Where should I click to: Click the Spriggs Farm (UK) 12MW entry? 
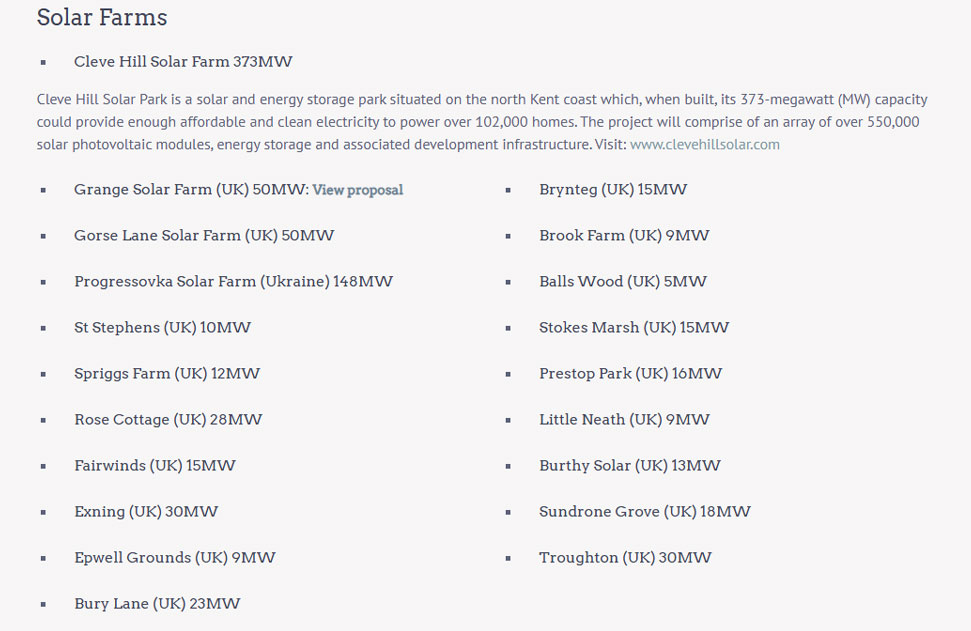(167, 374)
